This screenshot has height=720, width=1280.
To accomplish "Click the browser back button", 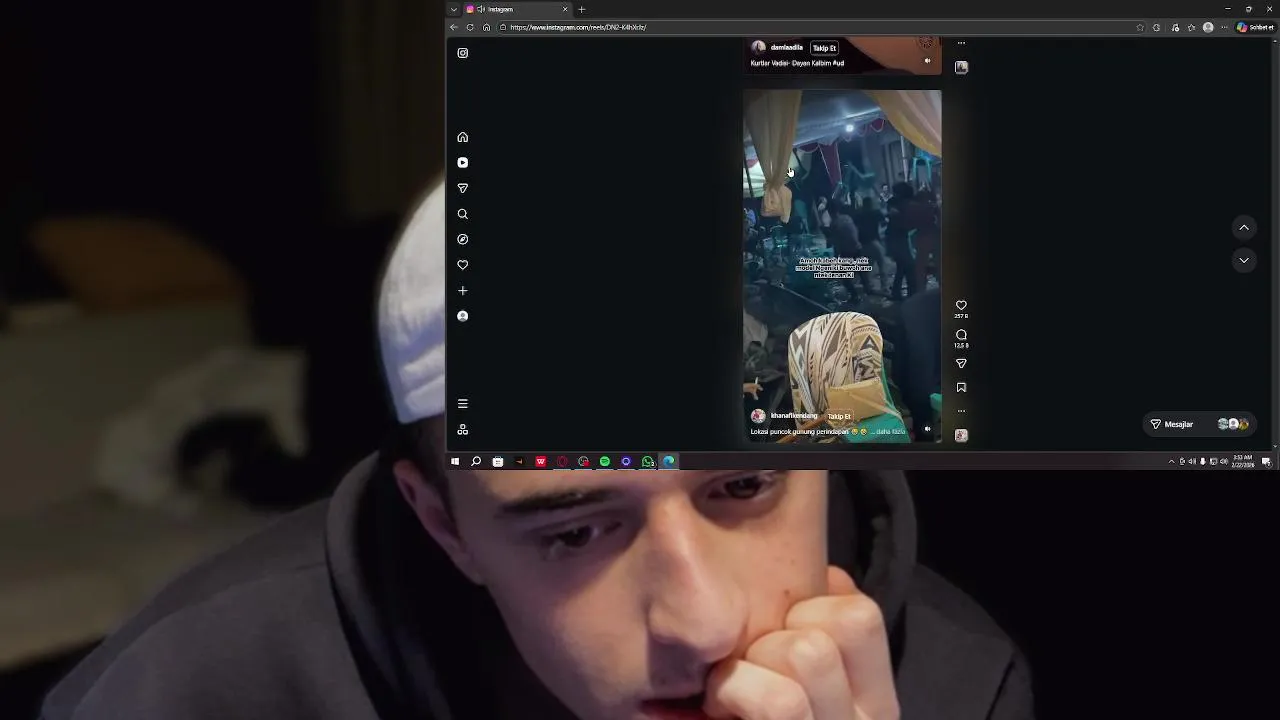I will (x=453, y=27).
